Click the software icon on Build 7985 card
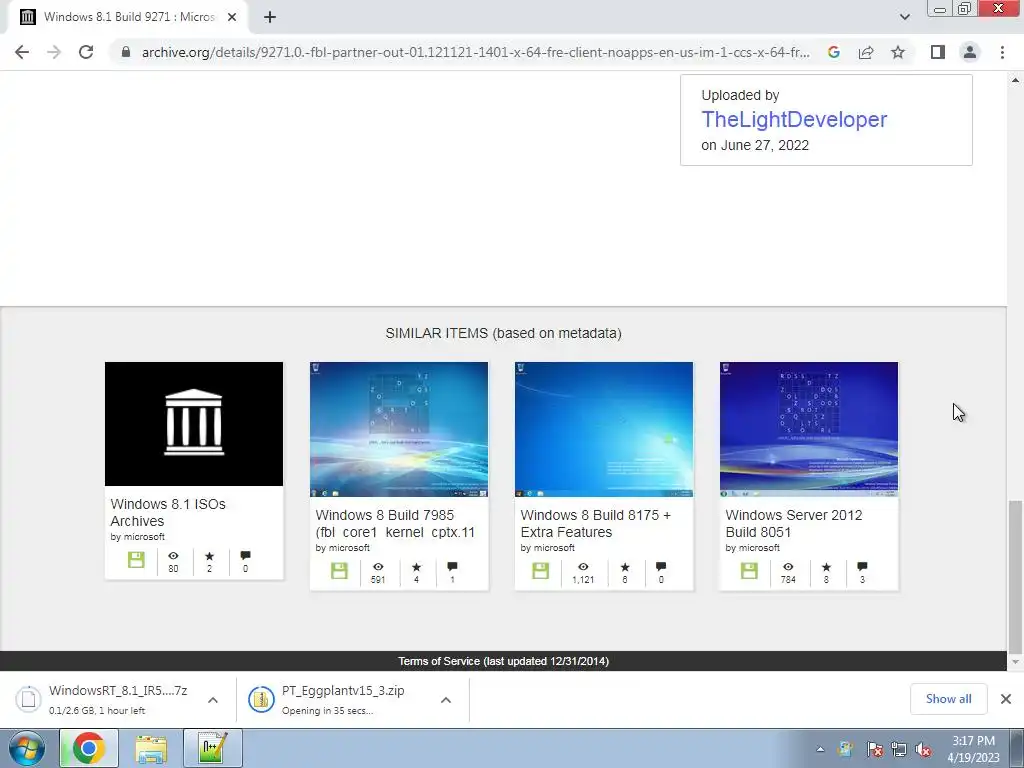1024x768 pixels. click(x=340, y=571)
